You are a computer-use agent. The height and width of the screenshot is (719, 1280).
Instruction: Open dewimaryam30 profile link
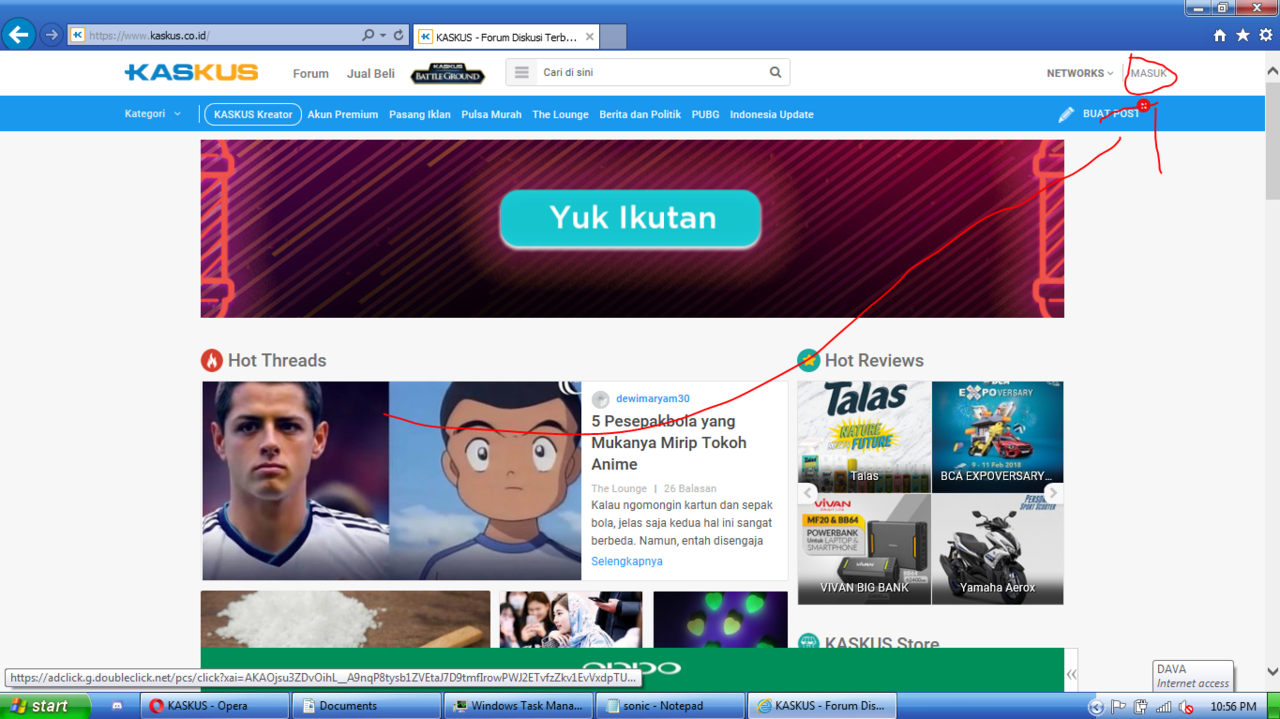(x=652, y=399)
